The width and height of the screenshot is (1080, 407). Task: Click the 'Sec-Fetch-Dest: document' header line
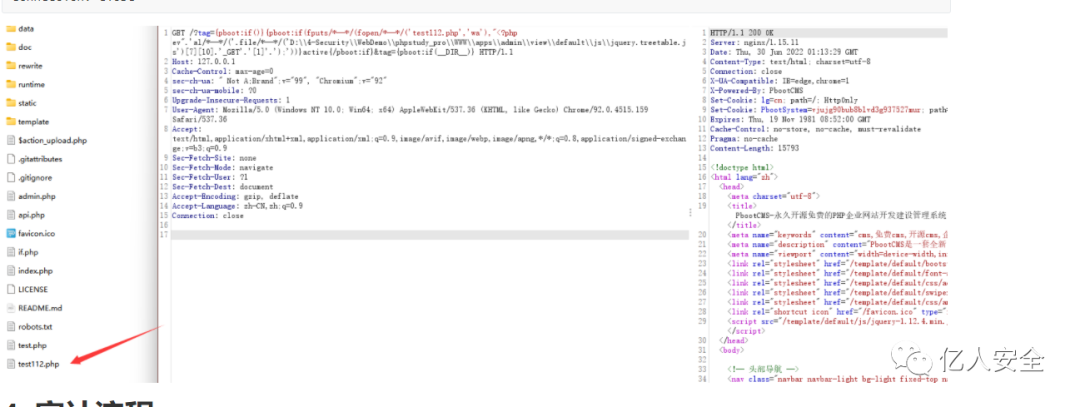(x=222, y=187)
